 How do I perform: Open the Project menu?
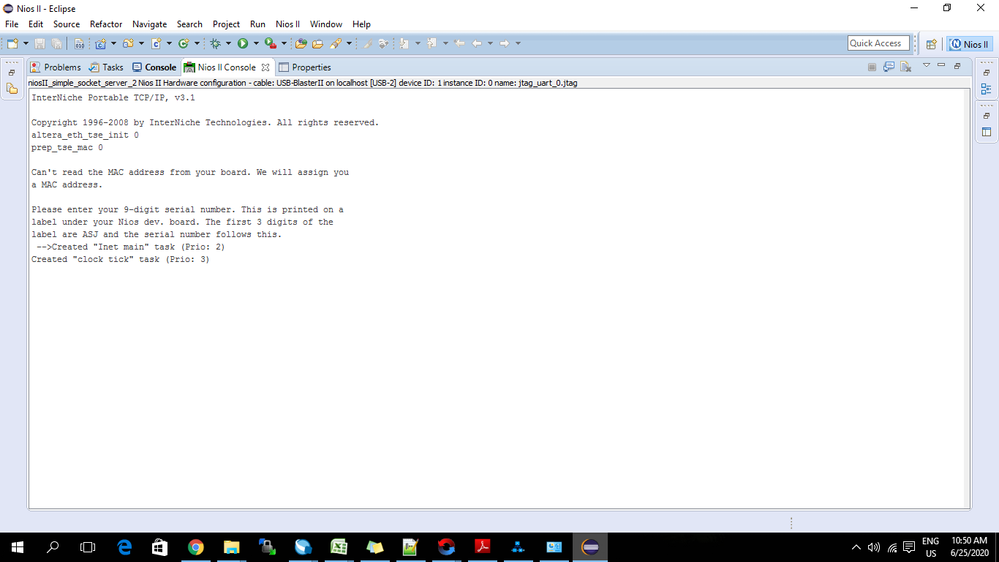click(x=226, y=24)
